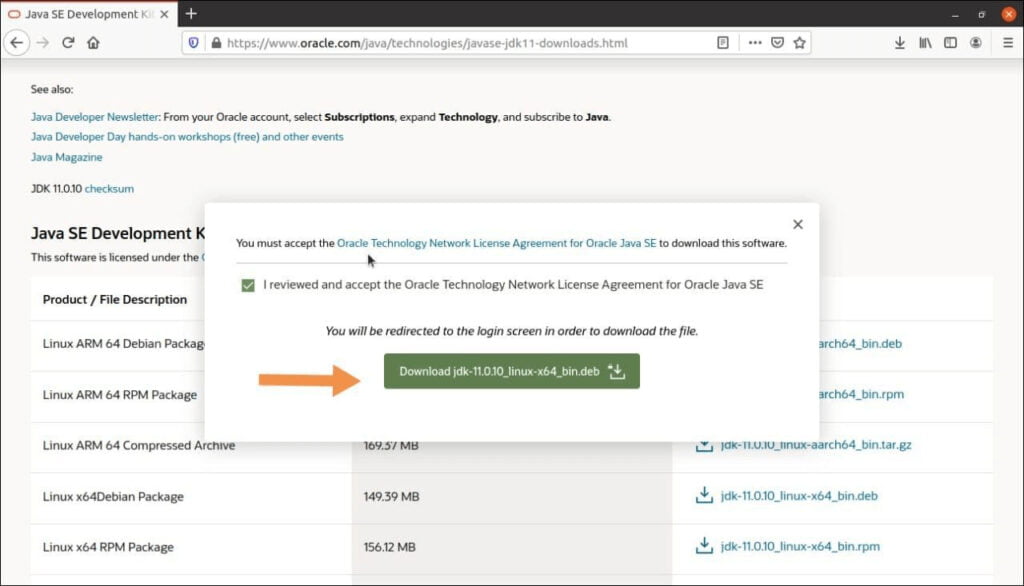Click download icon for x64 Debian package
The width and height of the screenshot is (1024, 586).
704,495
